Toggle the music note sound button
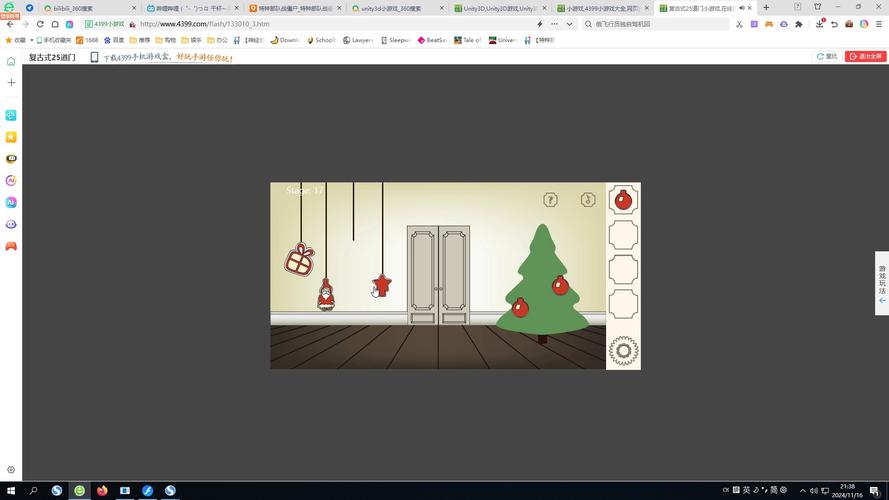Viewport: 889px width, 500px height. click(588, 200)
